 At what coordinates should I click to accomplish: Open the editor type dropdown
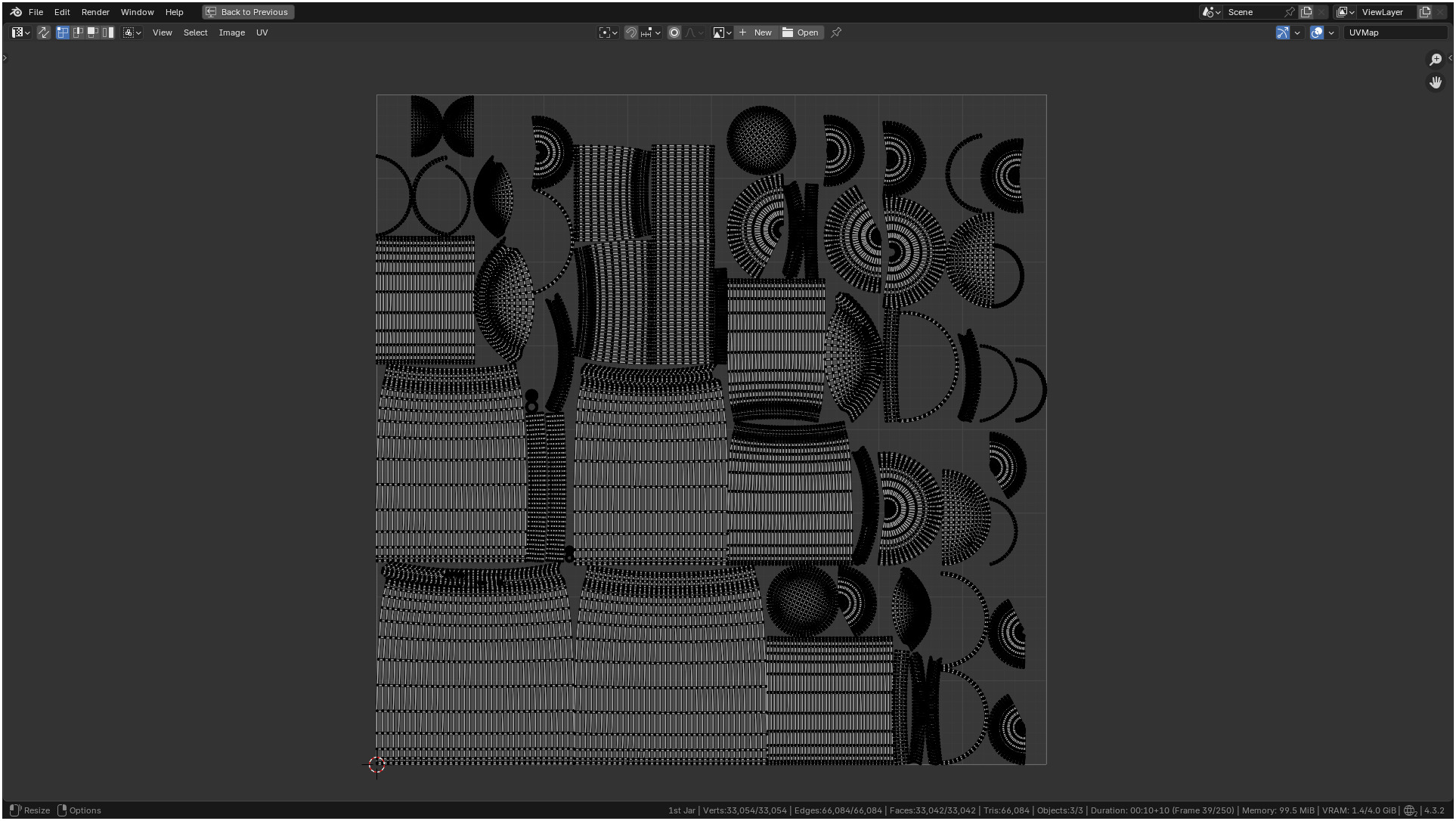click(x=20, y=33)
